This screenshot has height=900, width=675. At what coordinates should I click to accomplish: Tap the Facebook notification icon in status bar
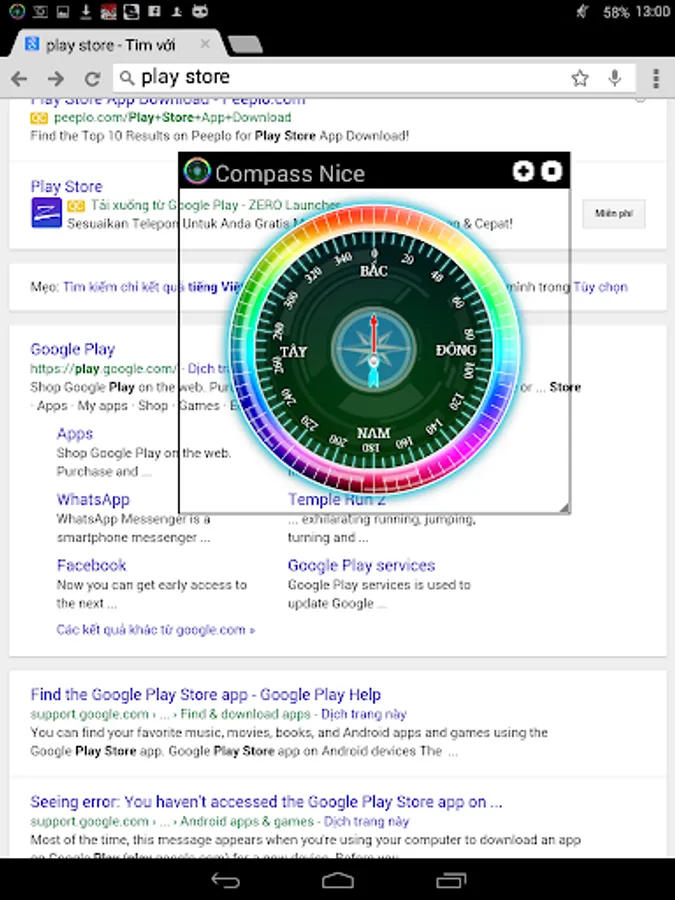point(154,11)
